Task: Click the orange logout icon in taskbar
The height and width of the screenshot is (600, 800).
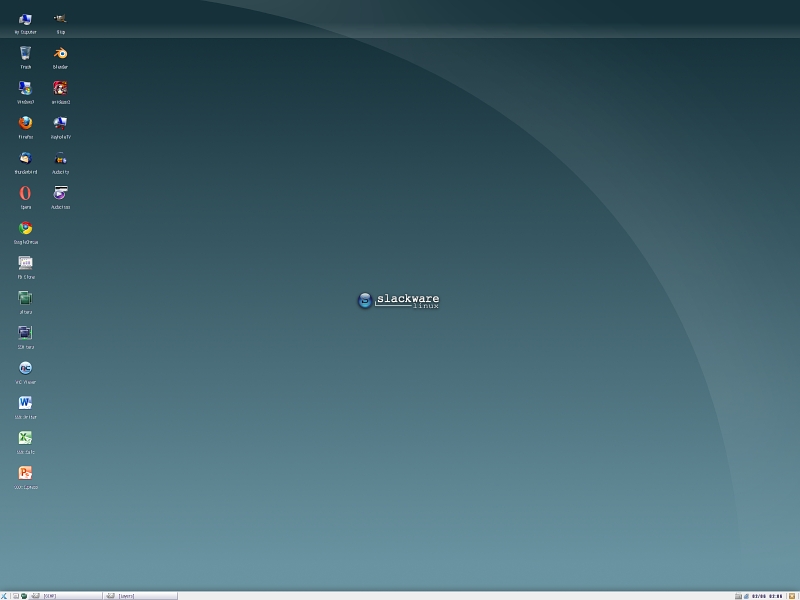Action: [792, 596]
